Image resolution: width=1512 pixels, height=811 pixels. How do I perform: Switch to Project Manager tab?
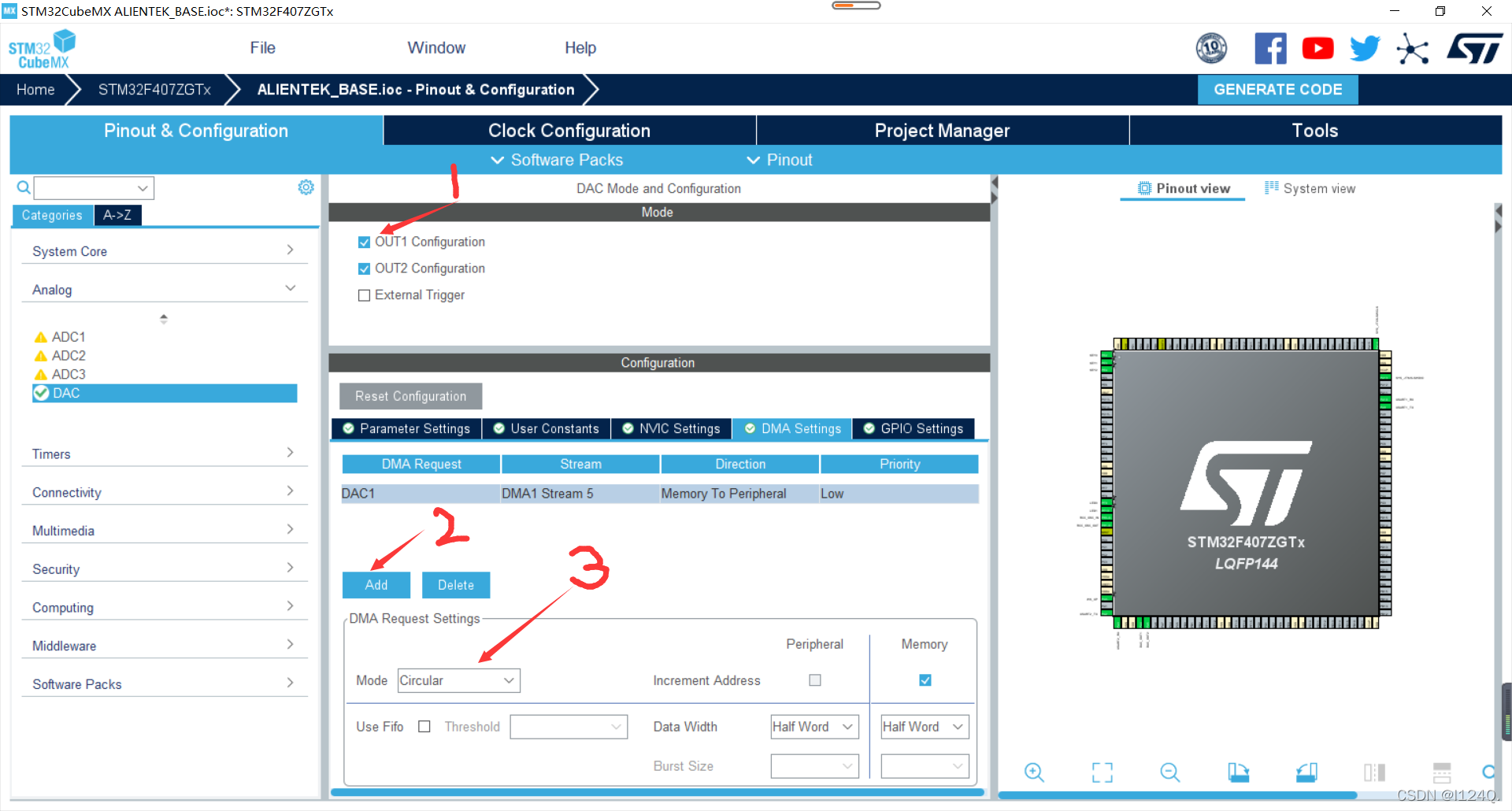point(942,131)
